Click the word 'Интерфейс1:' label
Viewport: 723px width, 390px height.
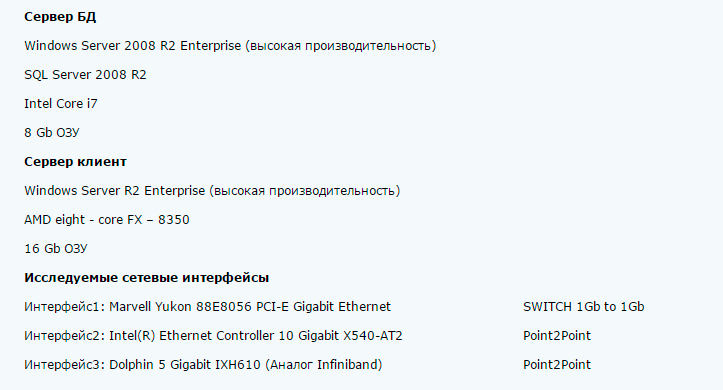point(65,307)
